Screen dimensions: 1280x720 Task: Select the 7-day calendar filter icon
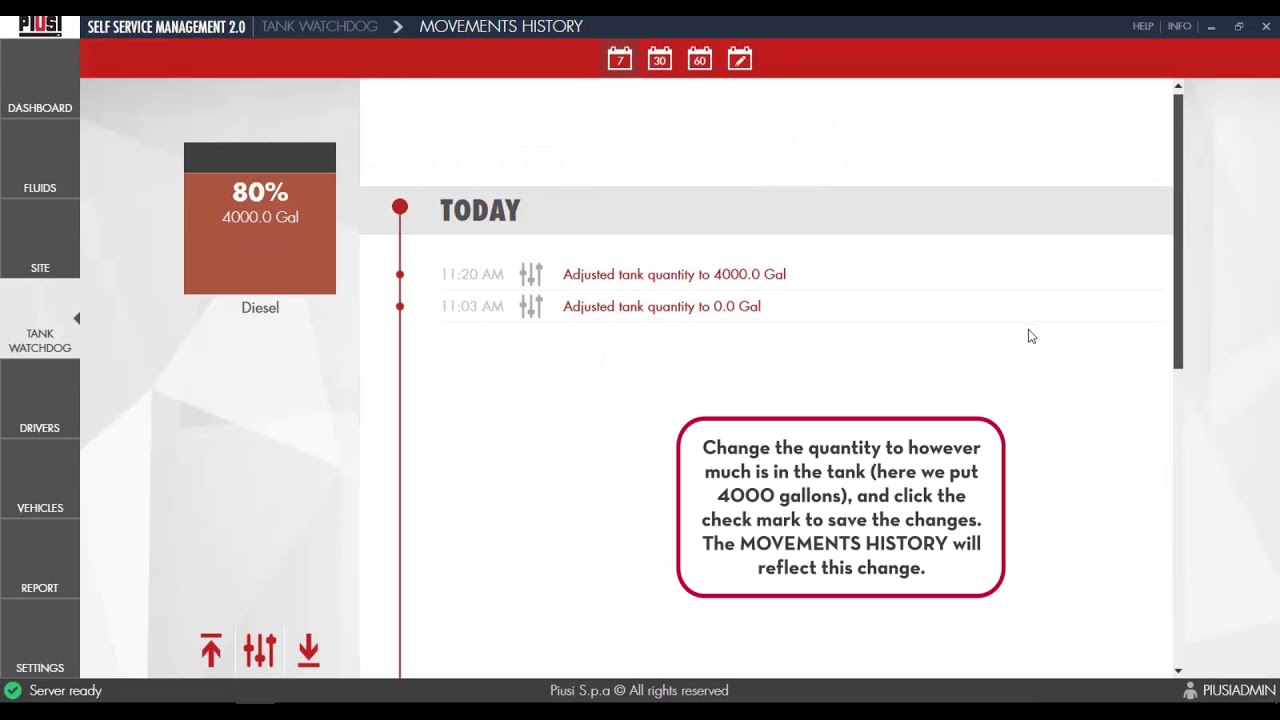coord(620,59)
